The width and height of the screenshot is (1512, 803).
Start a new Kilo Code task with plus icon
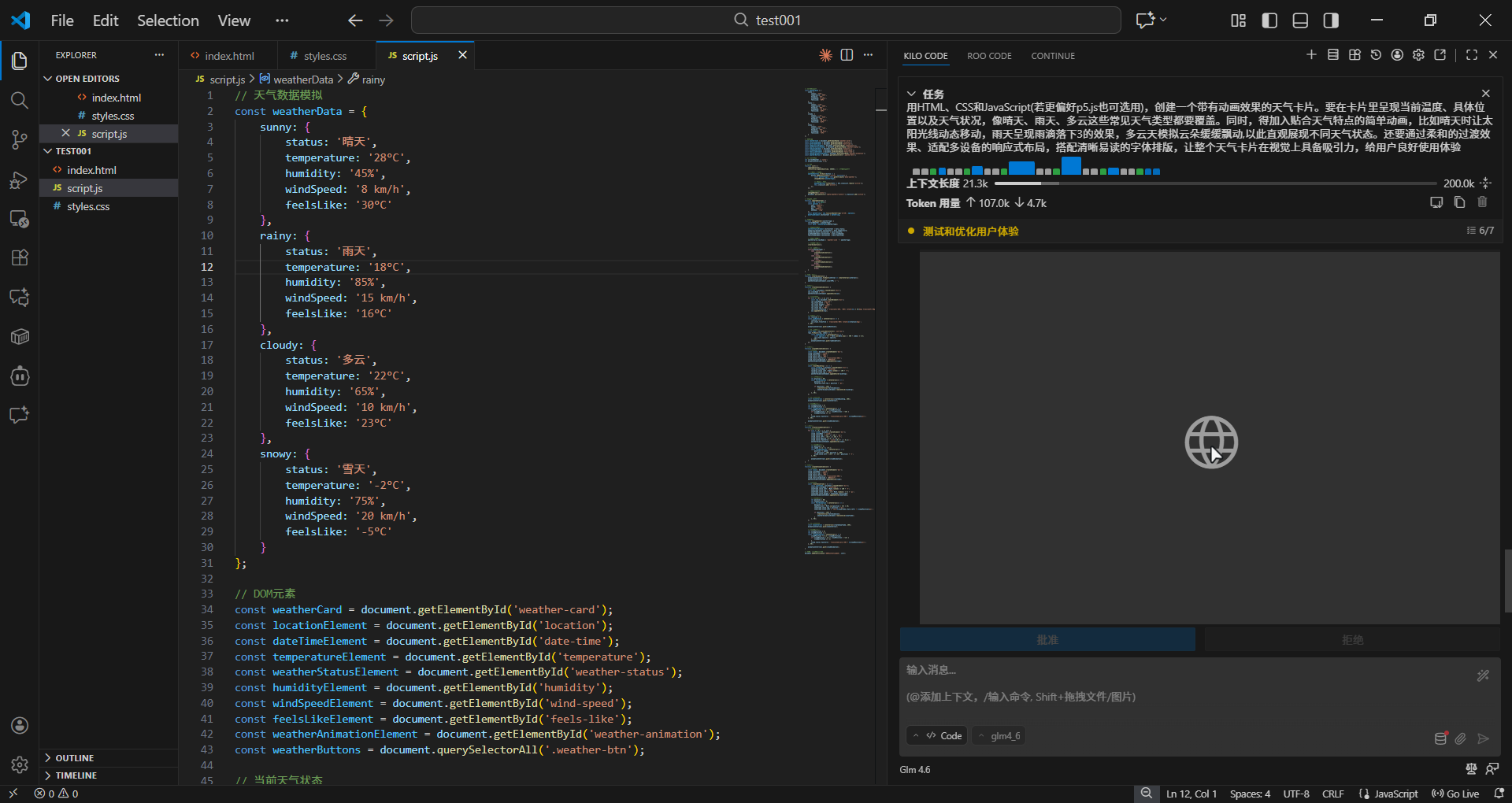click(x=1311, y=55)
